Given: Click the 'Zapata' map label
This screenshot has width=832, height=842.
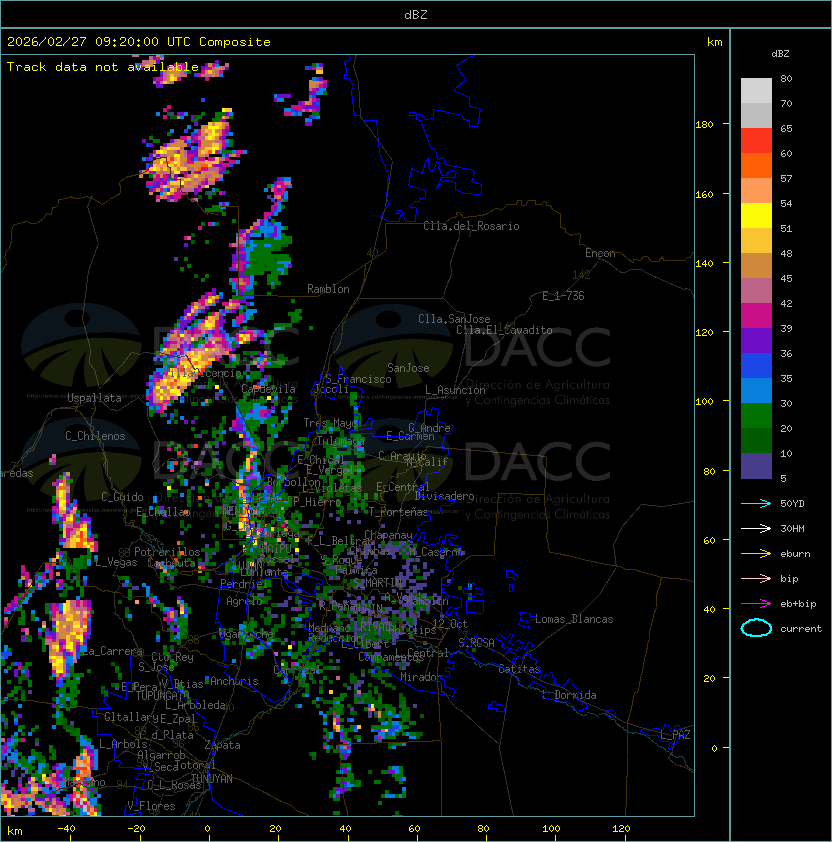Looking at the screenshot, I should 222,745.
